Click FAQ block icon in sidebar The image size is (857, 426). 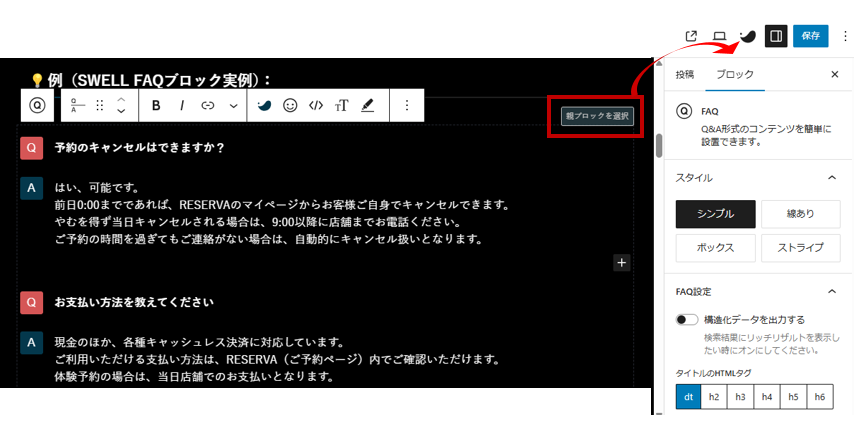point(684,112)
